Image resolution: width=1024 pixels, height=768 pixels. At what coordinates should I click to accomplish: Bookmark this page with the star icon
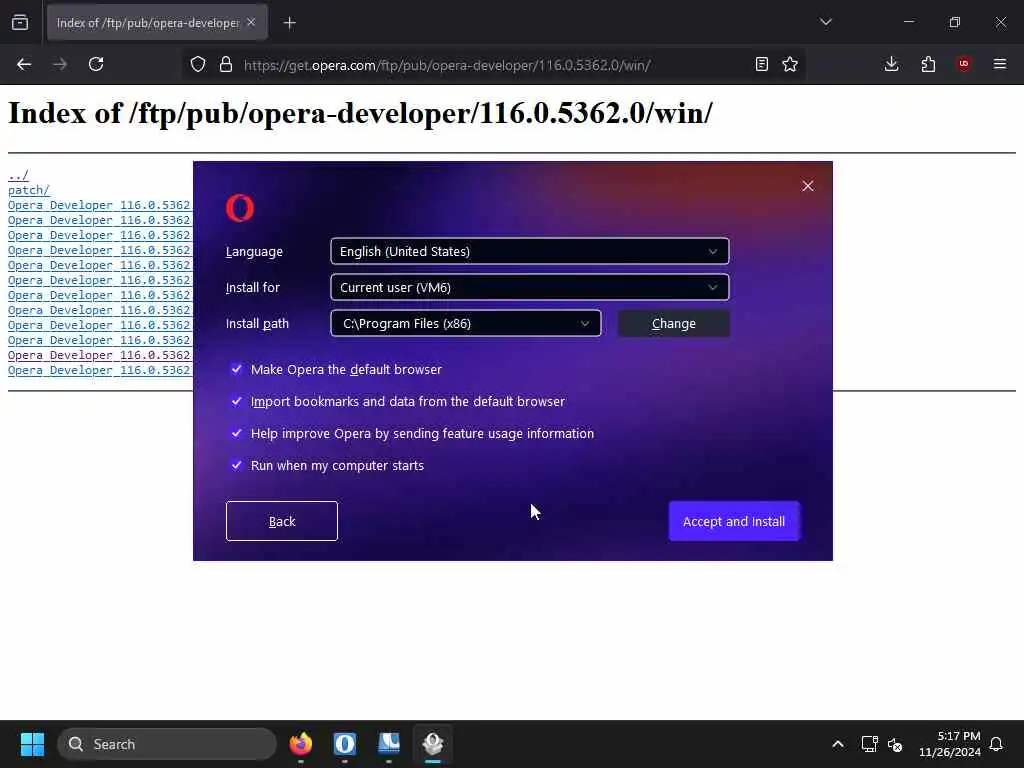tap(790, 64)
